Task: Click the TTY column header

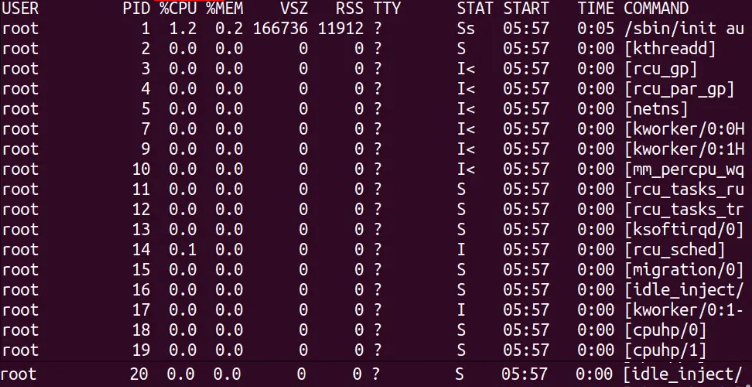Action: click(x=387, y=8)
